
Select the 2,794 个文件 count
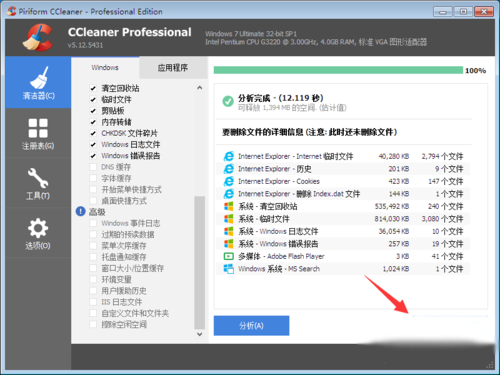click(x=442, y=156)
